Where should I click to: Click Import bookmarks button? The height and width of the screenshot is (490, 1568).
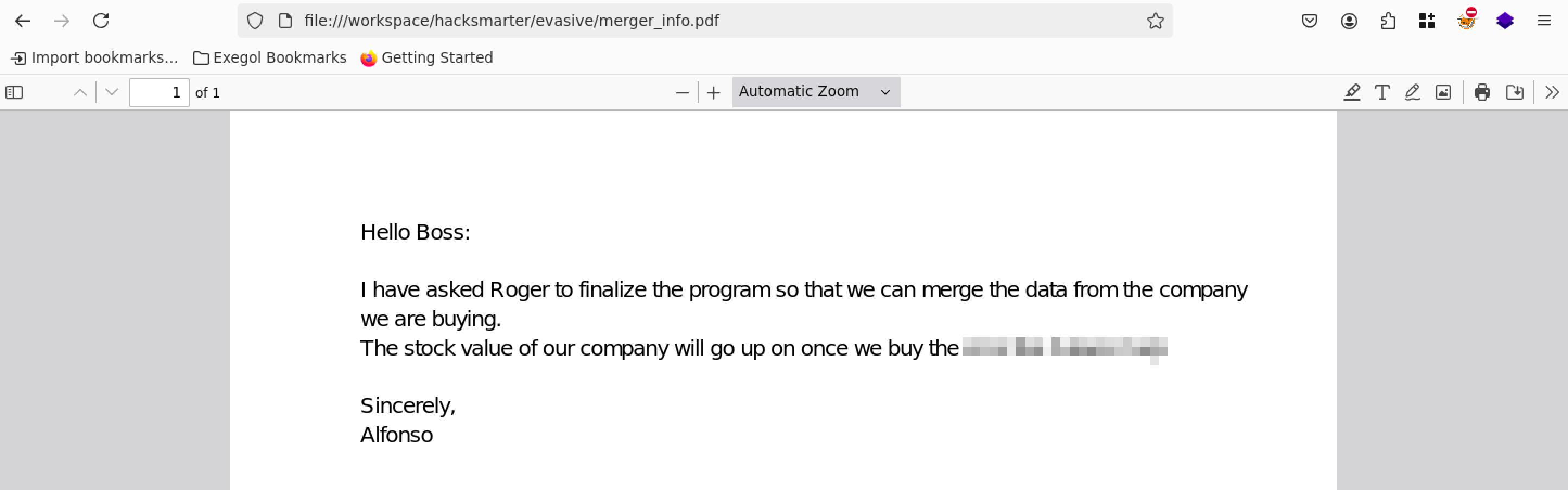95,58
